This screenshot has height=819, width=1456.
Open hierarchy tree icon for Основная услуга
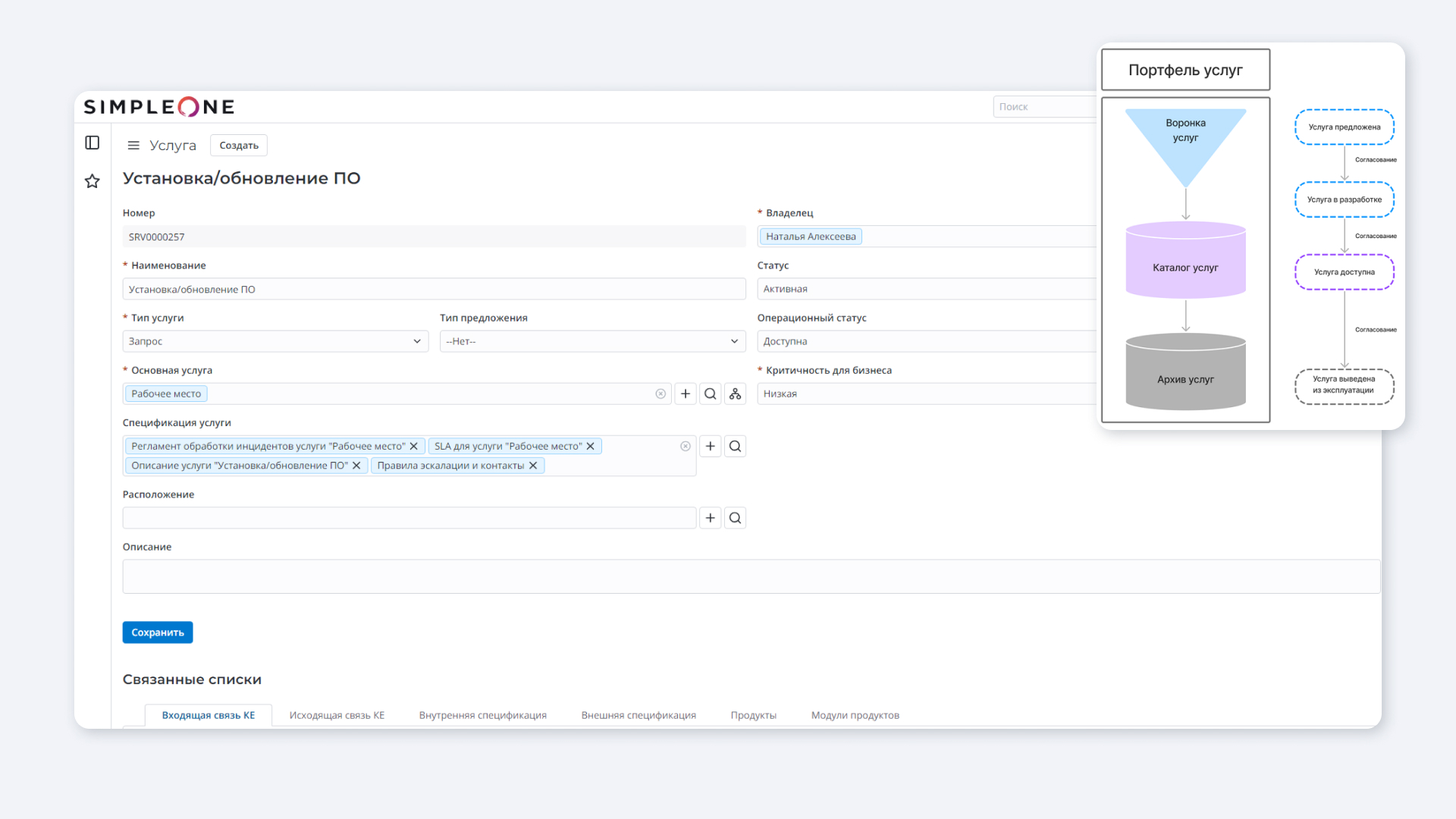point(735,394)
